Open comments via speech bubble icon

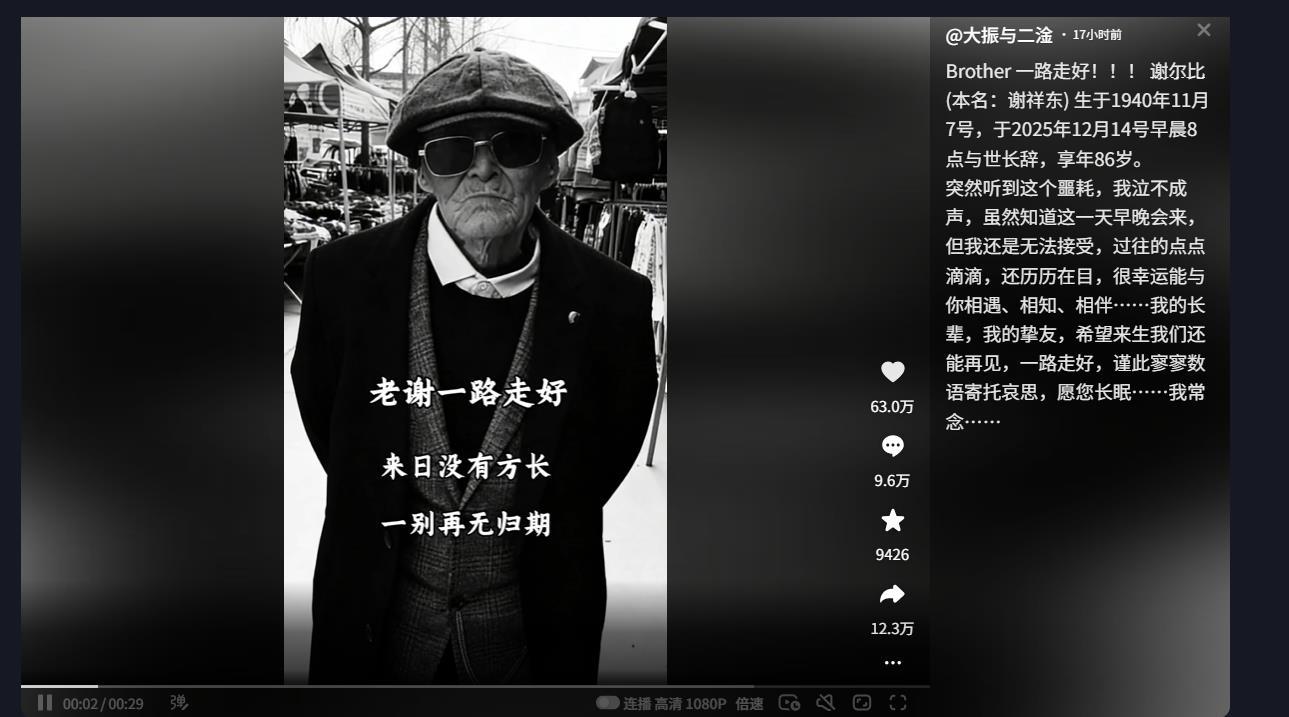(x=892, y=446)
